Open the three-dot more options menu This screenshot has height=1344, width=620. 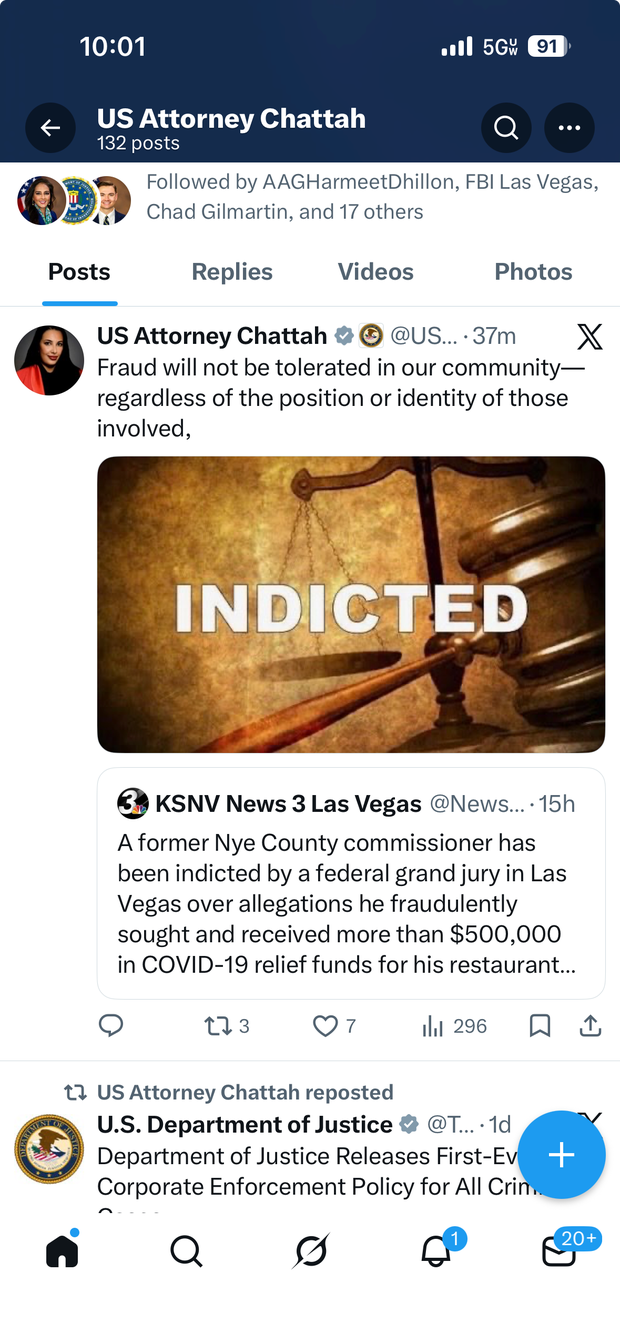tap(569, 128)
